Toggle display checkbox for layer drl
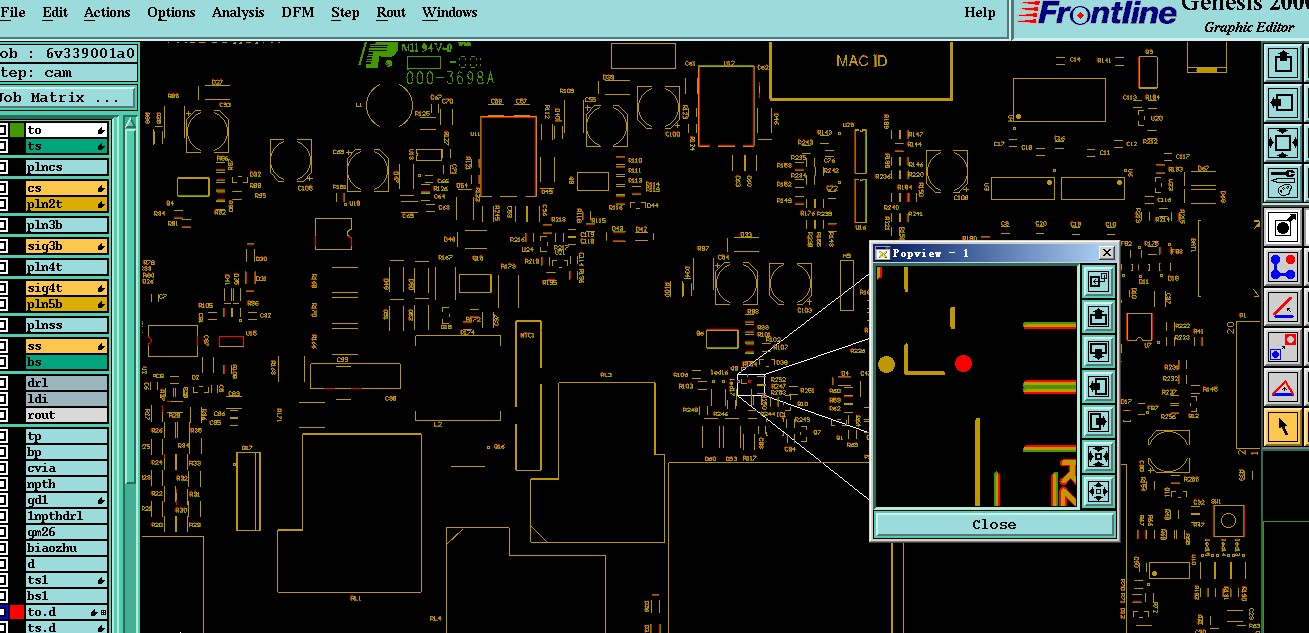Image resolution: width=1309 pixels, height=633 pixels. (4, 383)
